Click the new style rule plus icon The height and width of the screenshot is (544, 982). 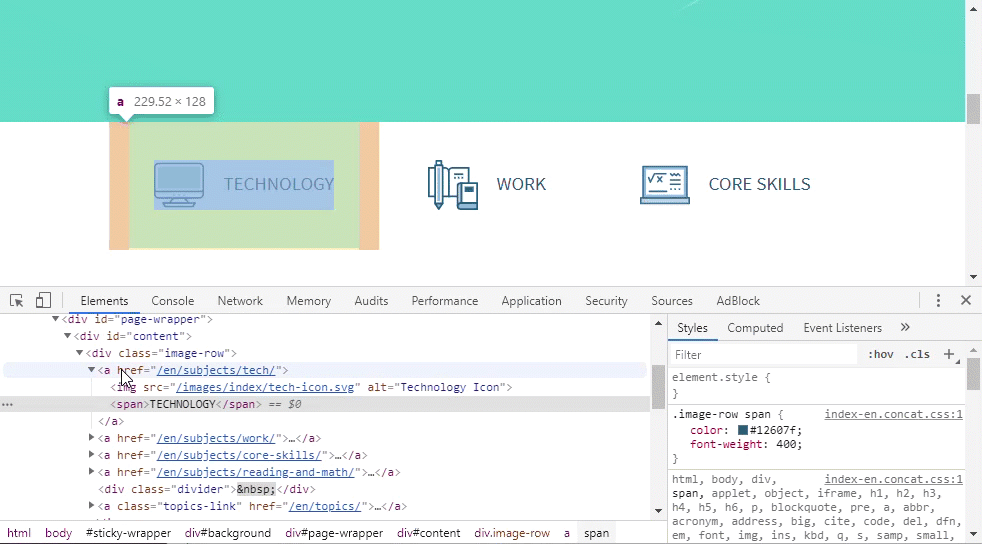click(949, 354)
